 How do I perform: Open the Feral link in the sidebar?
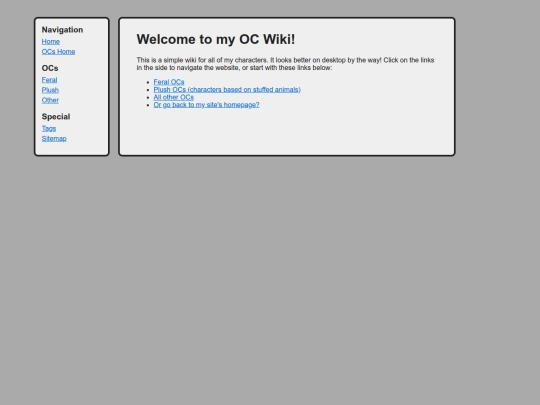point(49,80)
